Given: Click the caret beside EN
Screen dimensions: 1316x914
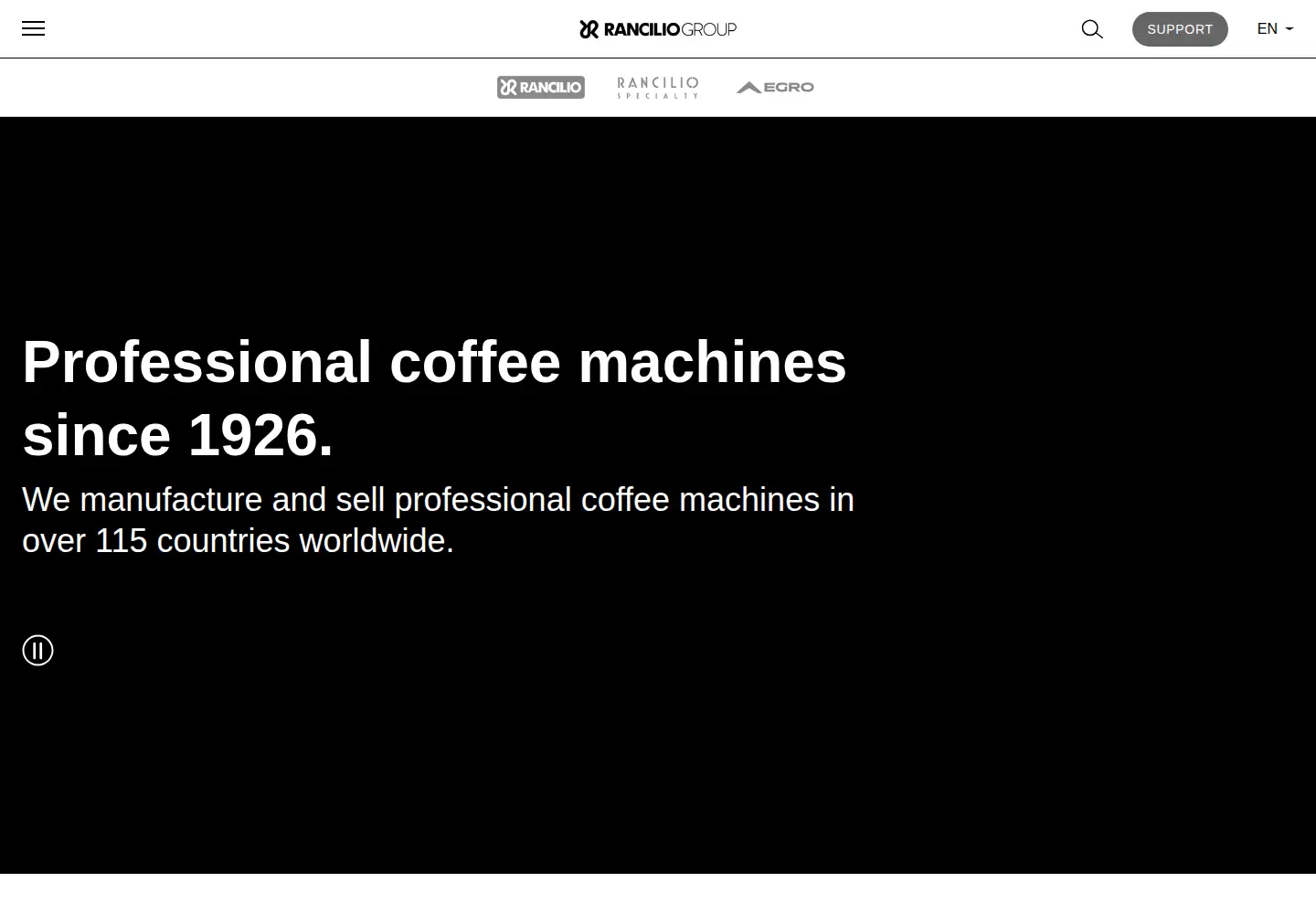Looking at the screenshot, I should pyautogui.click(x=1289, y=29).
